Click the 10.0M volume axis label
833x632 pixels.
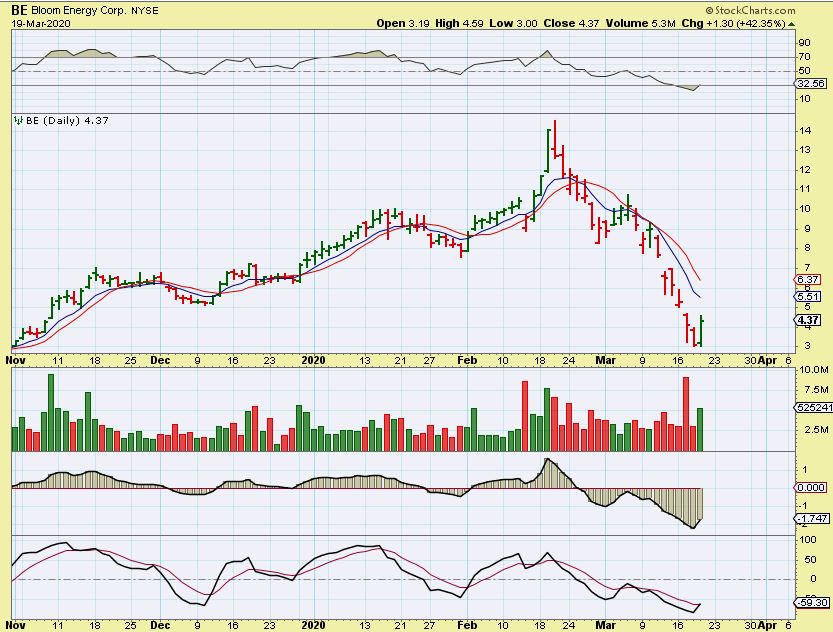pyautogui.click(x=813, y=370)
